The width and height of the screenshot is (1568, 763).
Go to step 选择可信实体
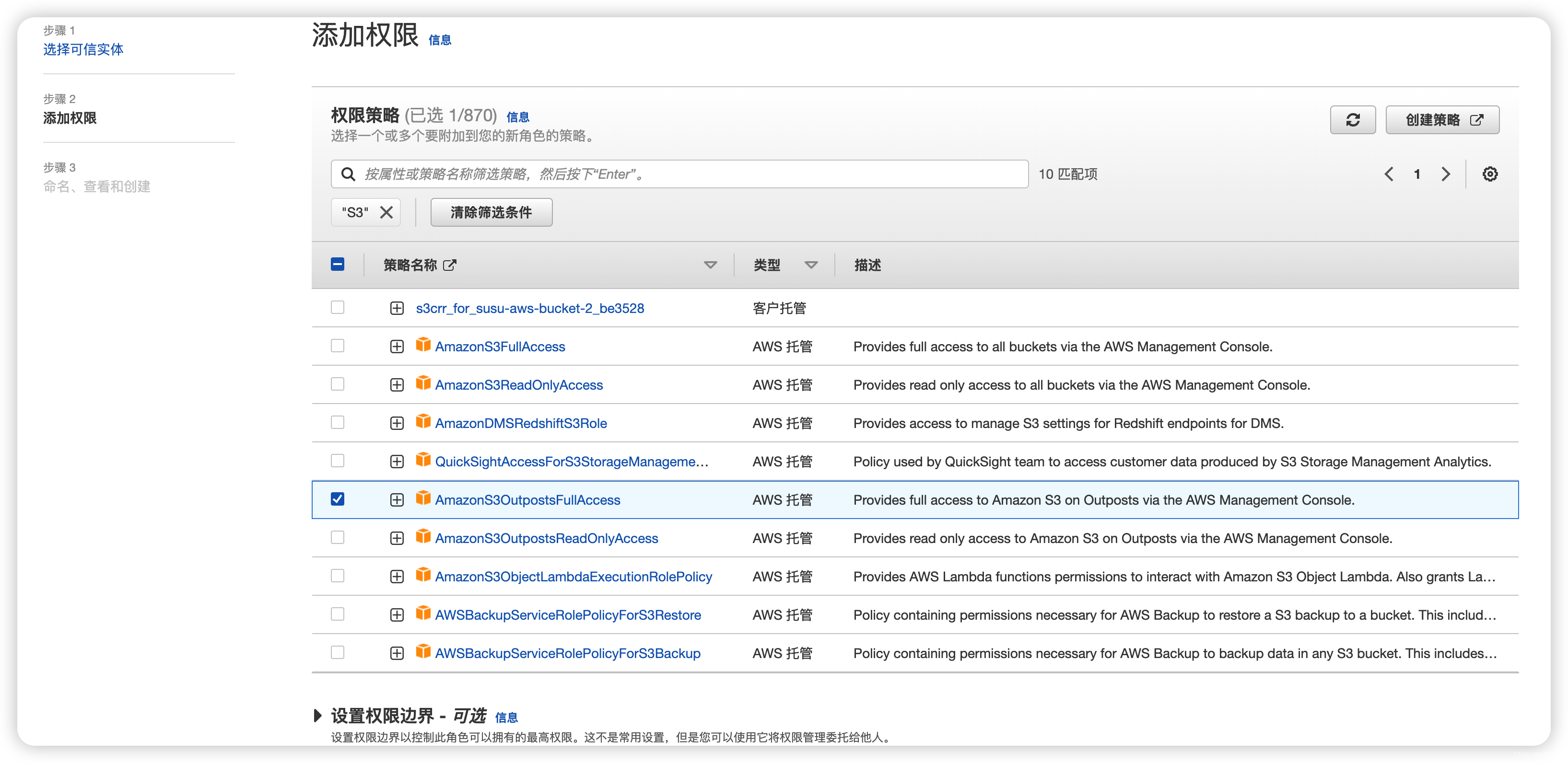click(x=83, y=49)
